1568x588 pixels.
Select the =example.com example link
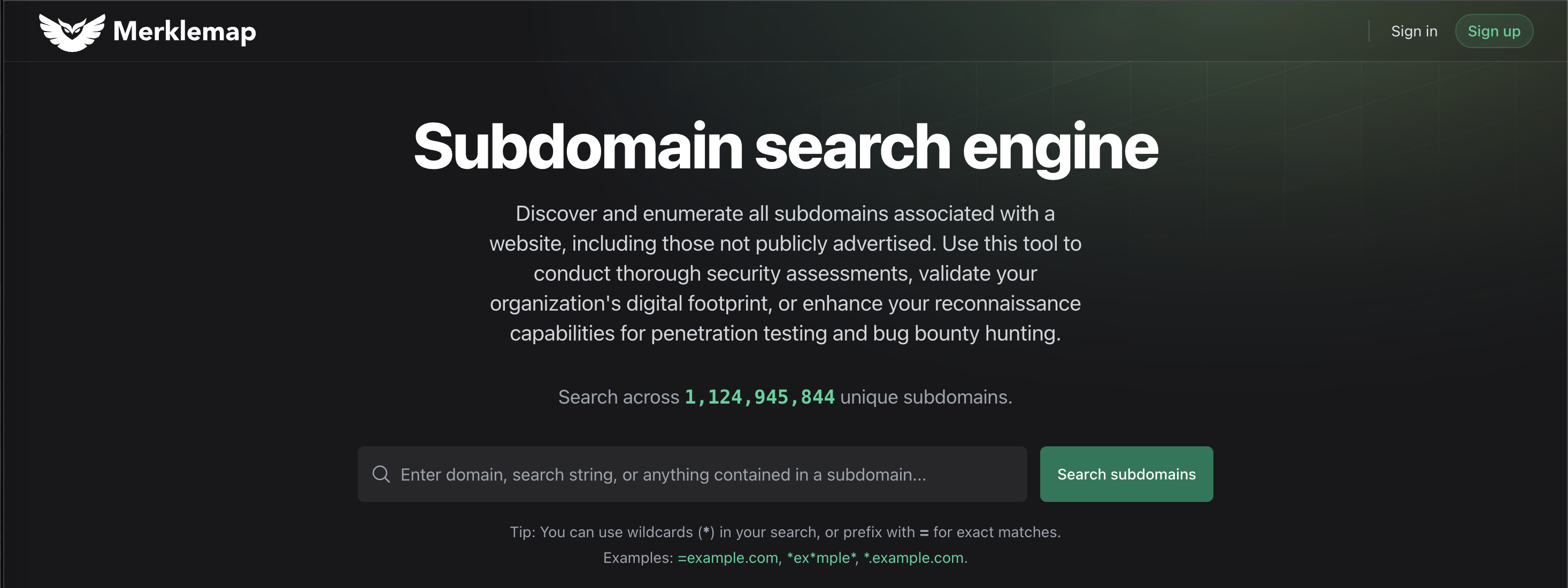(x=727, y=558)
